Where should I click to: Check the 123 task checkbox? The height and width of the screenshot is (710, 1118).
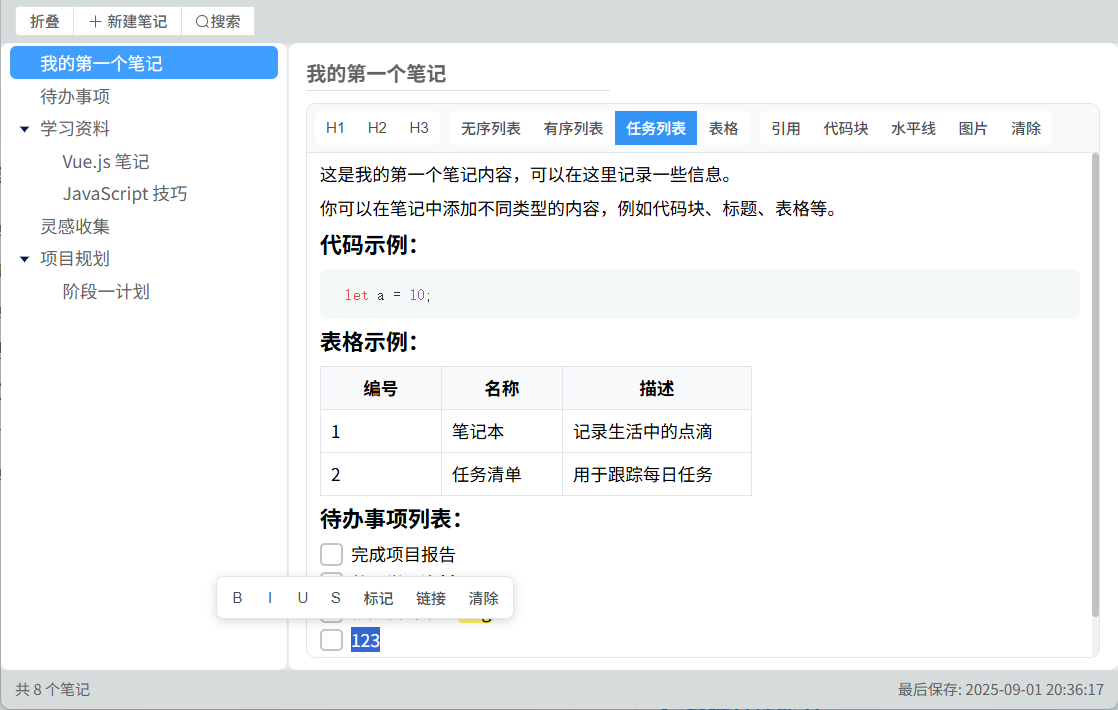pos(332,640)
